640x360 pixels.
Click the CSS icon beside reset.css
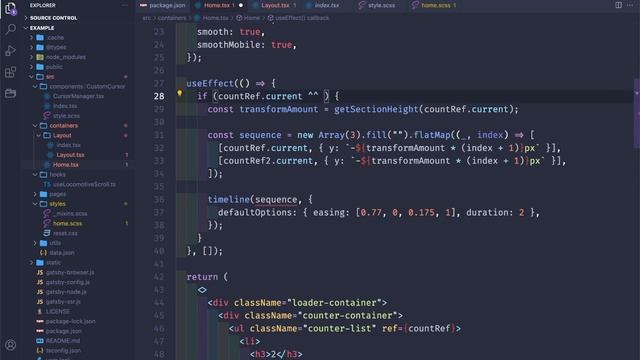pyautogui.click(x=47, y=233)
